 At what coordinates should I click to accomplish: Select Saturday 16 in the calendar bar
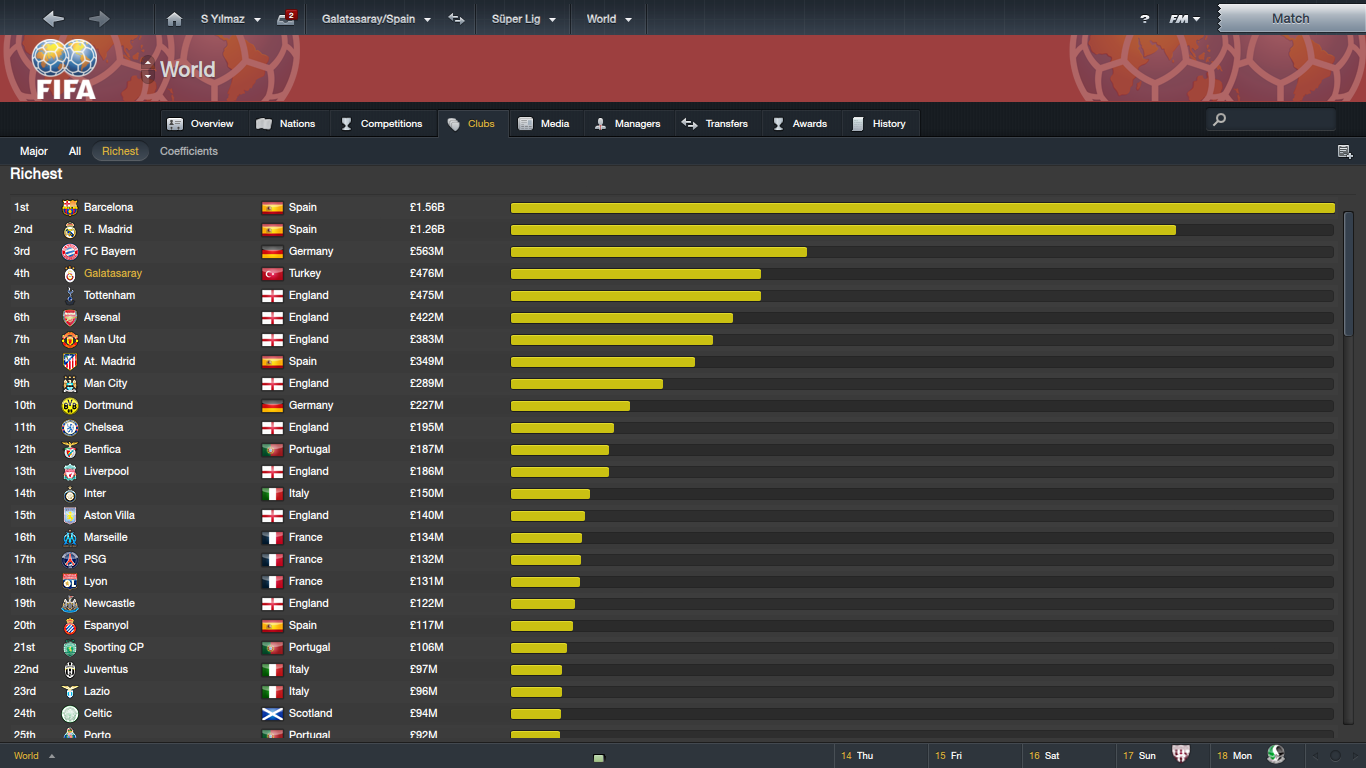pos(1068,756)
